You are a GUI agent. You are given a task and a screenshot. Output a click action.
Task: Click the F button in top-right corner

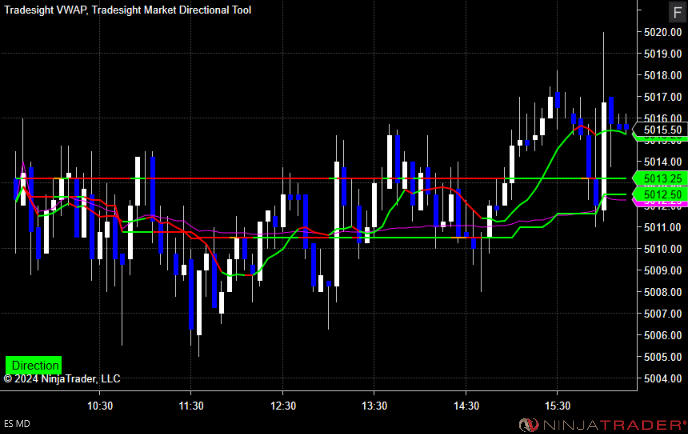click(677, 12)
